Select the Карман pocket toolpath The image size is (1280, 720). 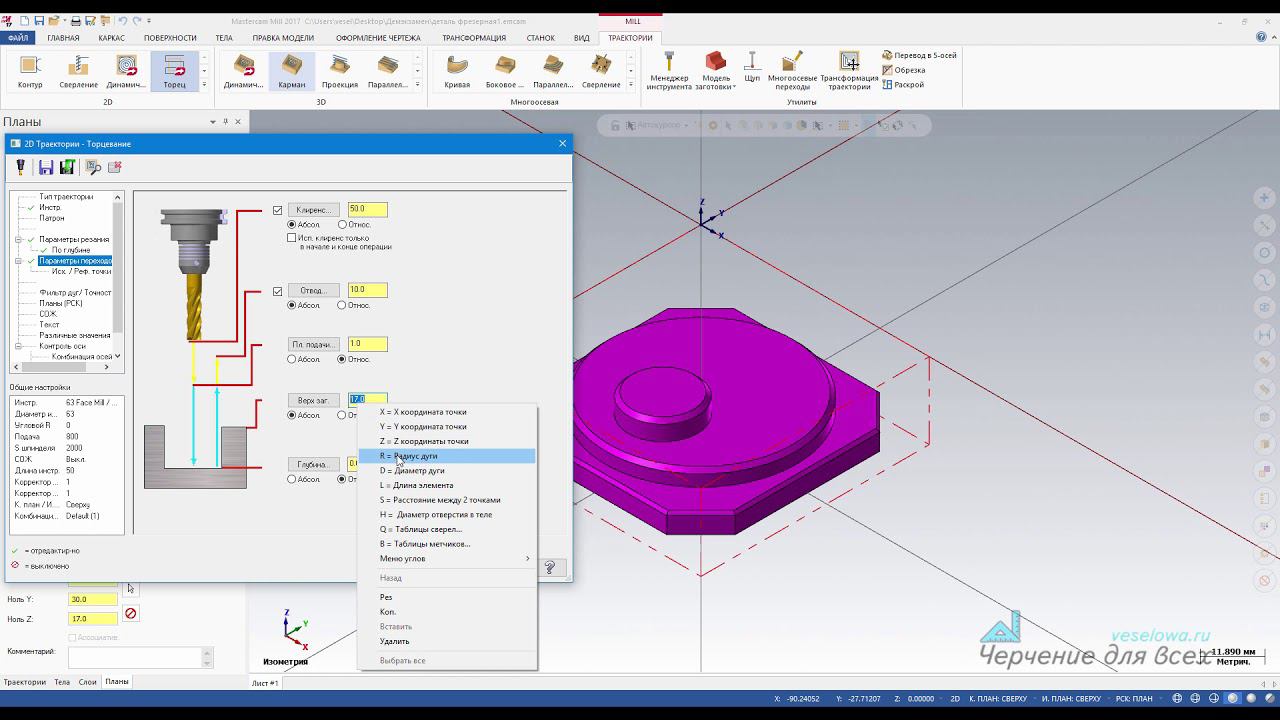click(292, 72)
